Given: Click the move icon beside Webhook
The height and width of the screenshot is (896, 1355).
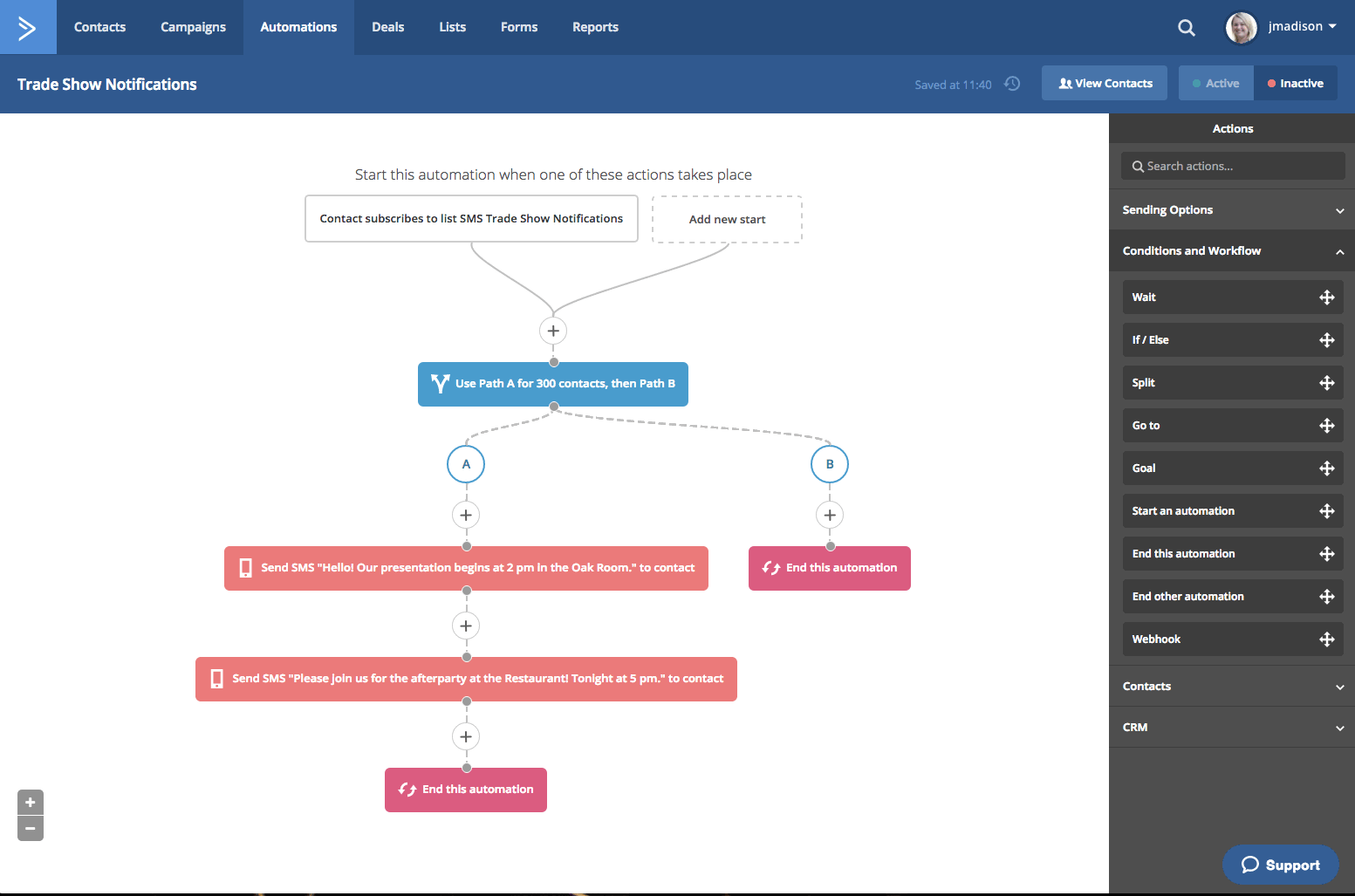Looking at the screenshot, I should pos(1326,640).
